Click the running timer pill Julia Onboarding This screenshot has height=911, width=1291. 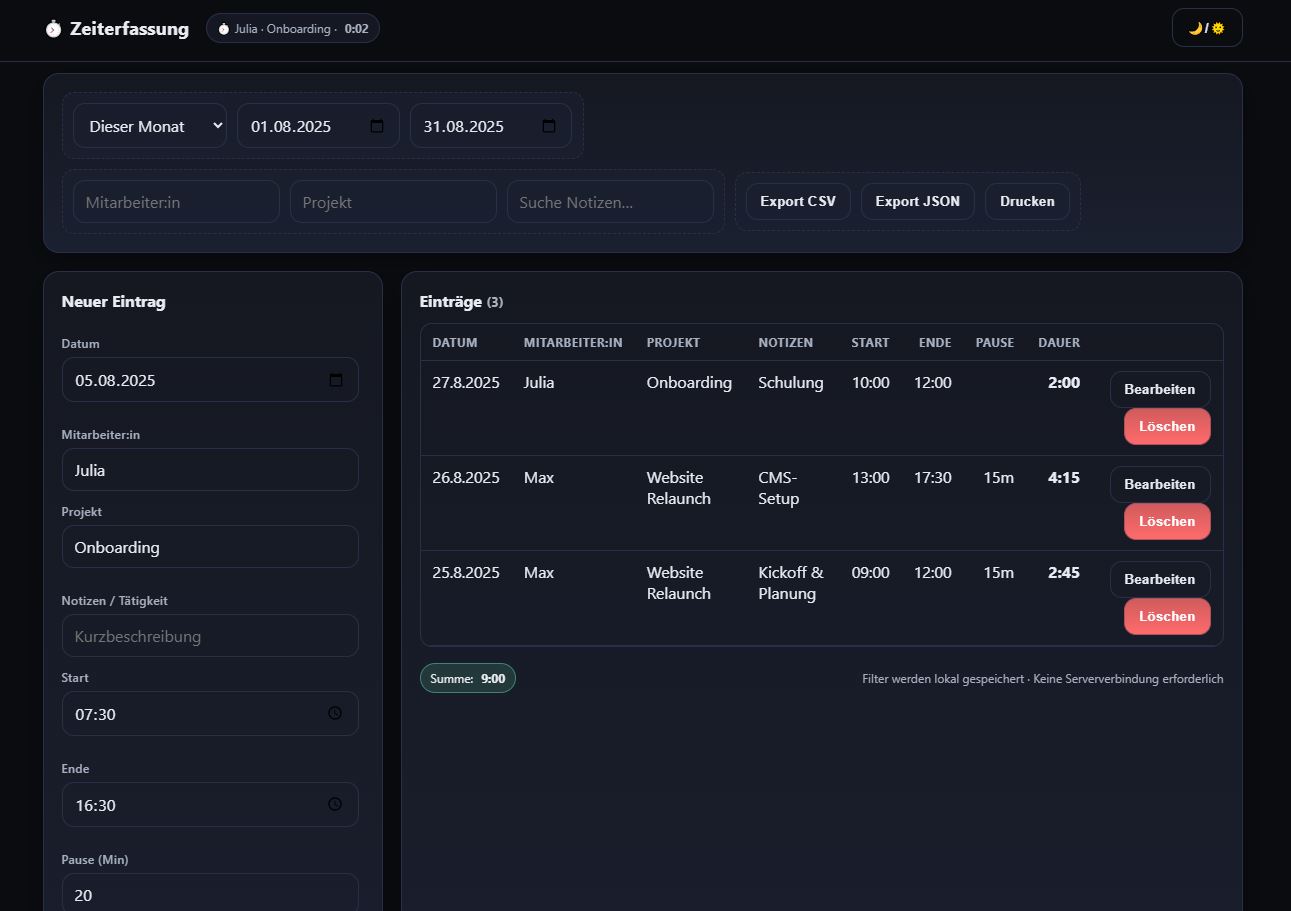pyautogui.click(x=293, y=29)
